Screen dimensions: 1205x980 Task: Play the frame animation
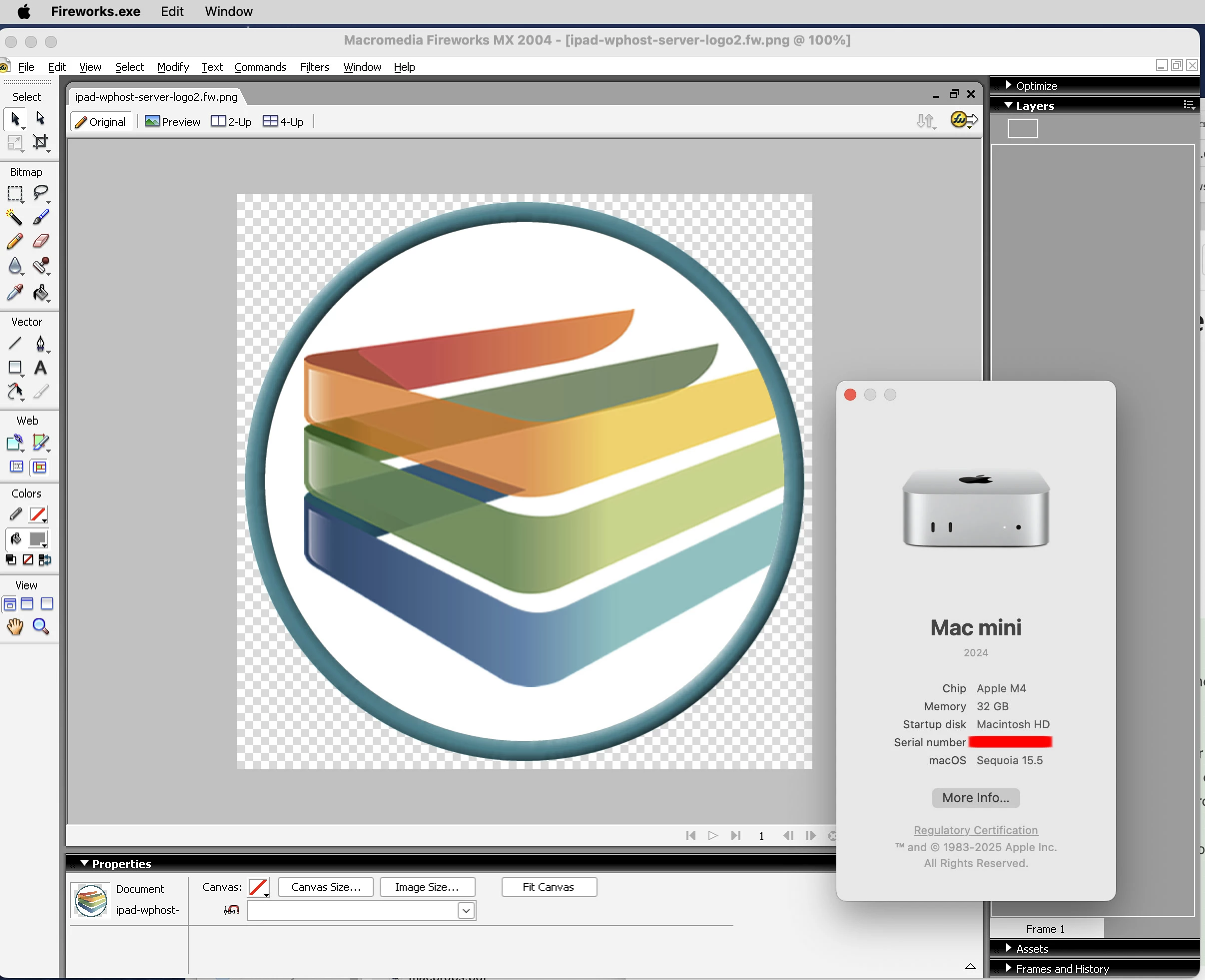pyautogui.click(x=712, y=836)
